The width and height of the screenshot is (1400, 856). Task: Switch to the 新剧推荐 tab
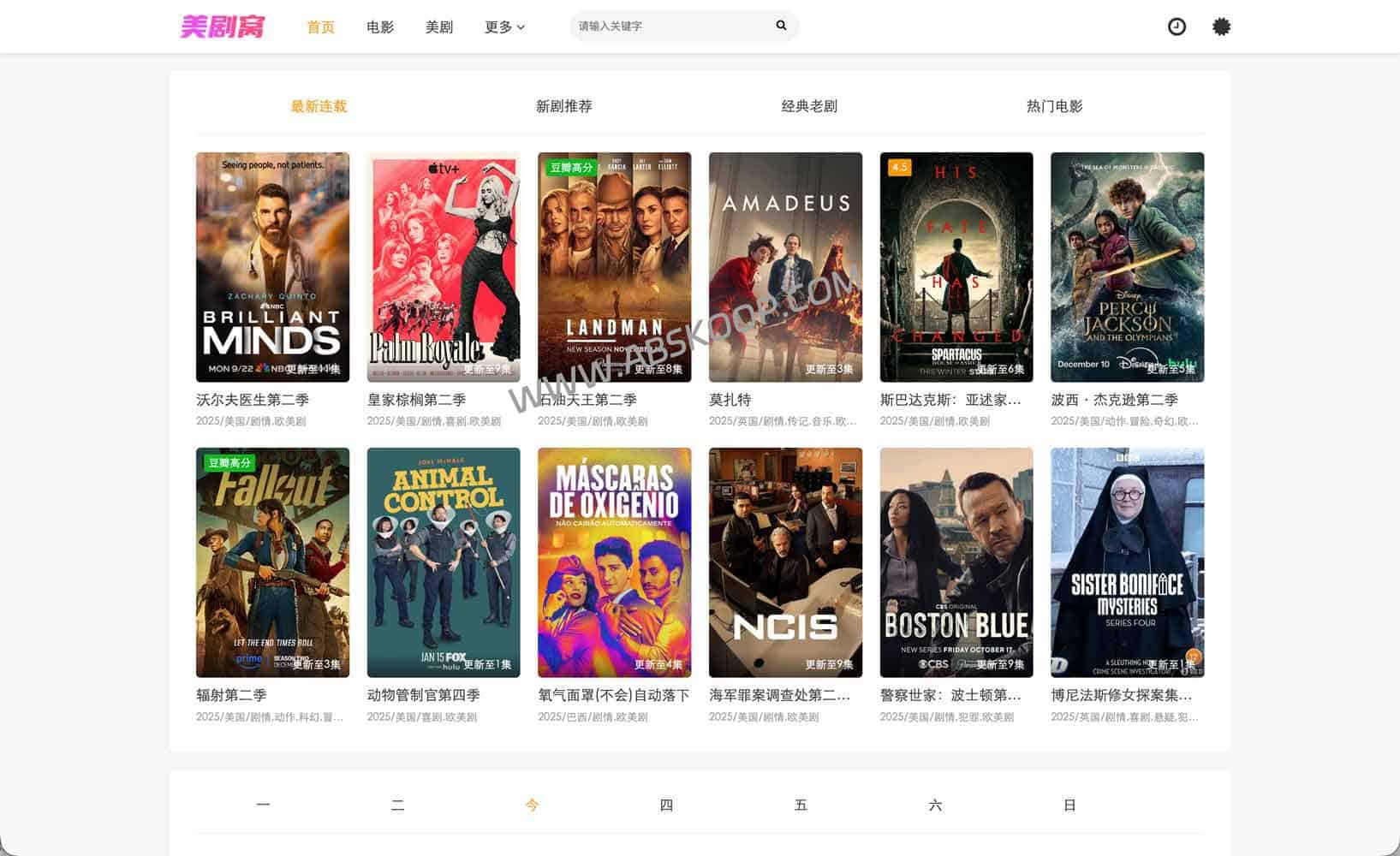click(562, 106)
